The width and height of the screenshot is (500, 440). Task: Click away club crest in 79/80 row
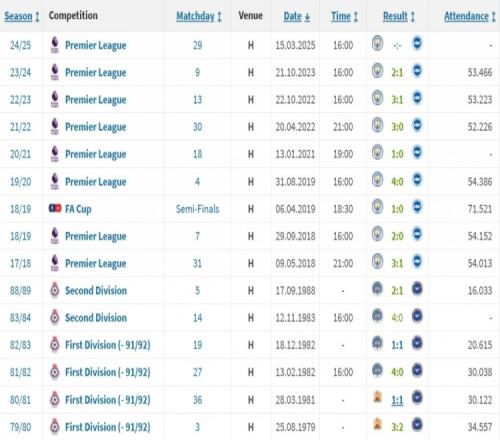coord(417,425)
